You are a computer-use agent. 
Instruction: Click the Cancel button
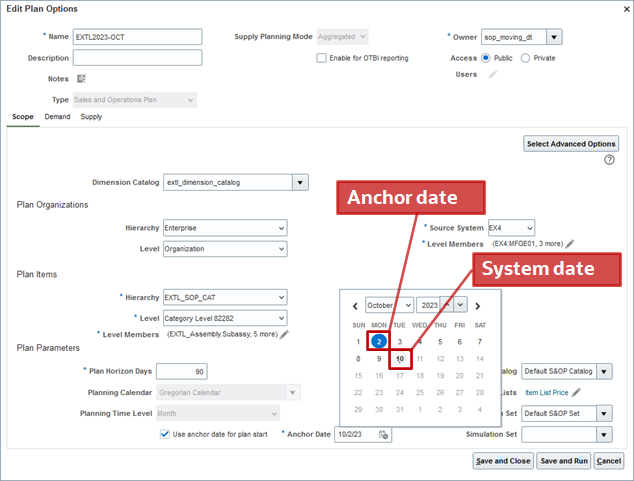(609, 461)
